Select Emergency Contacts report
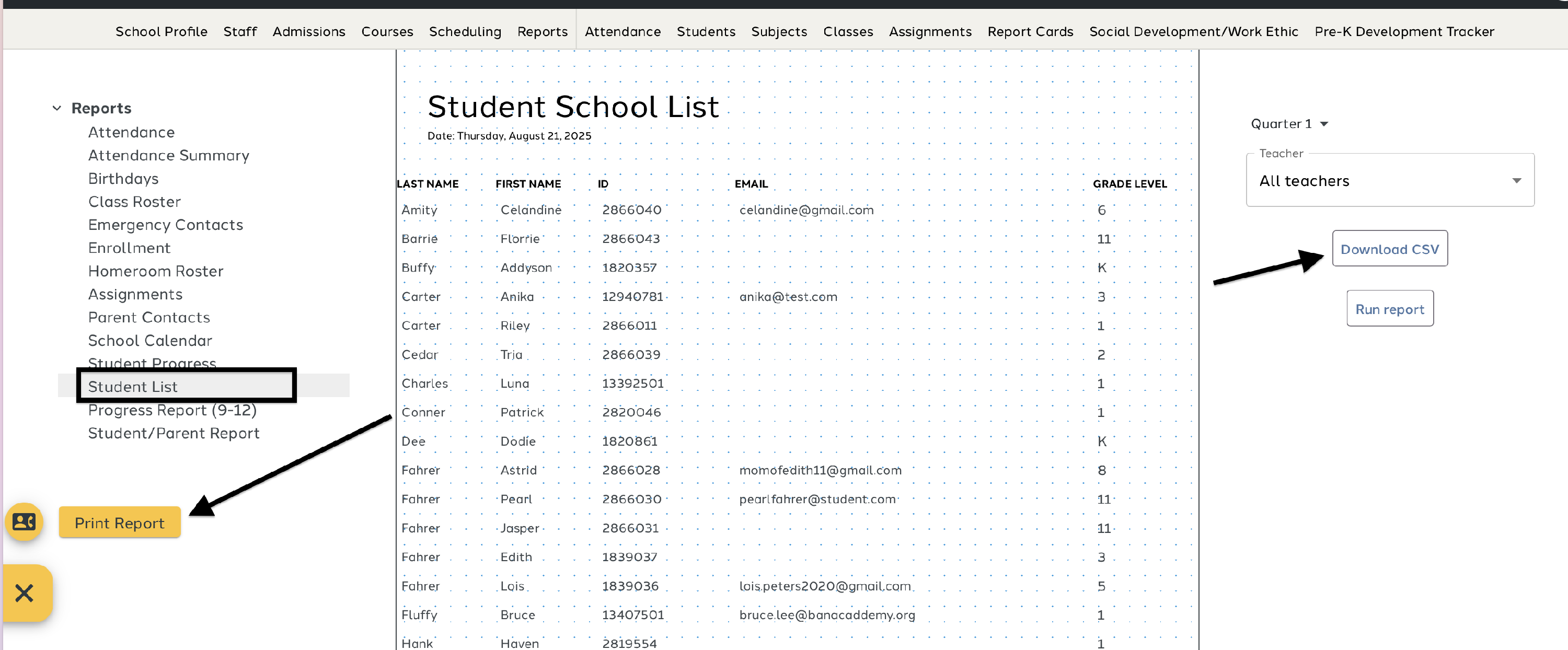 coord(166,225)
